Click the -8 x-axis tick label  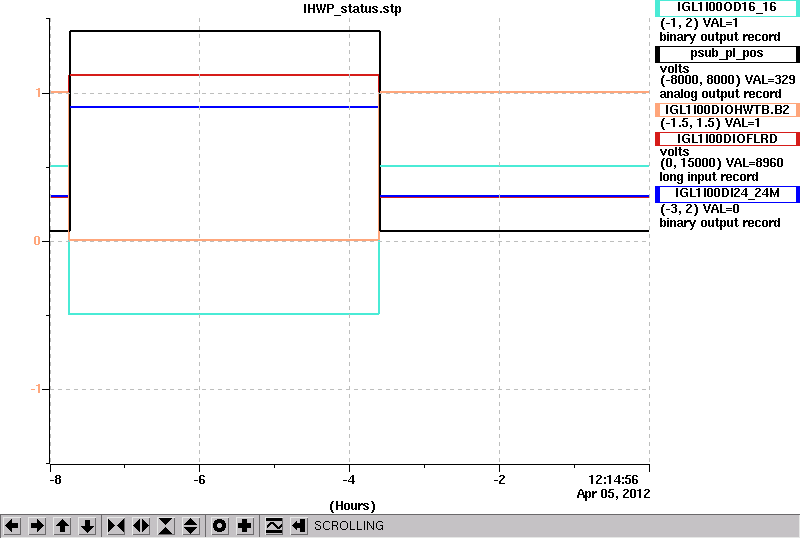click(x=56, y=480)
